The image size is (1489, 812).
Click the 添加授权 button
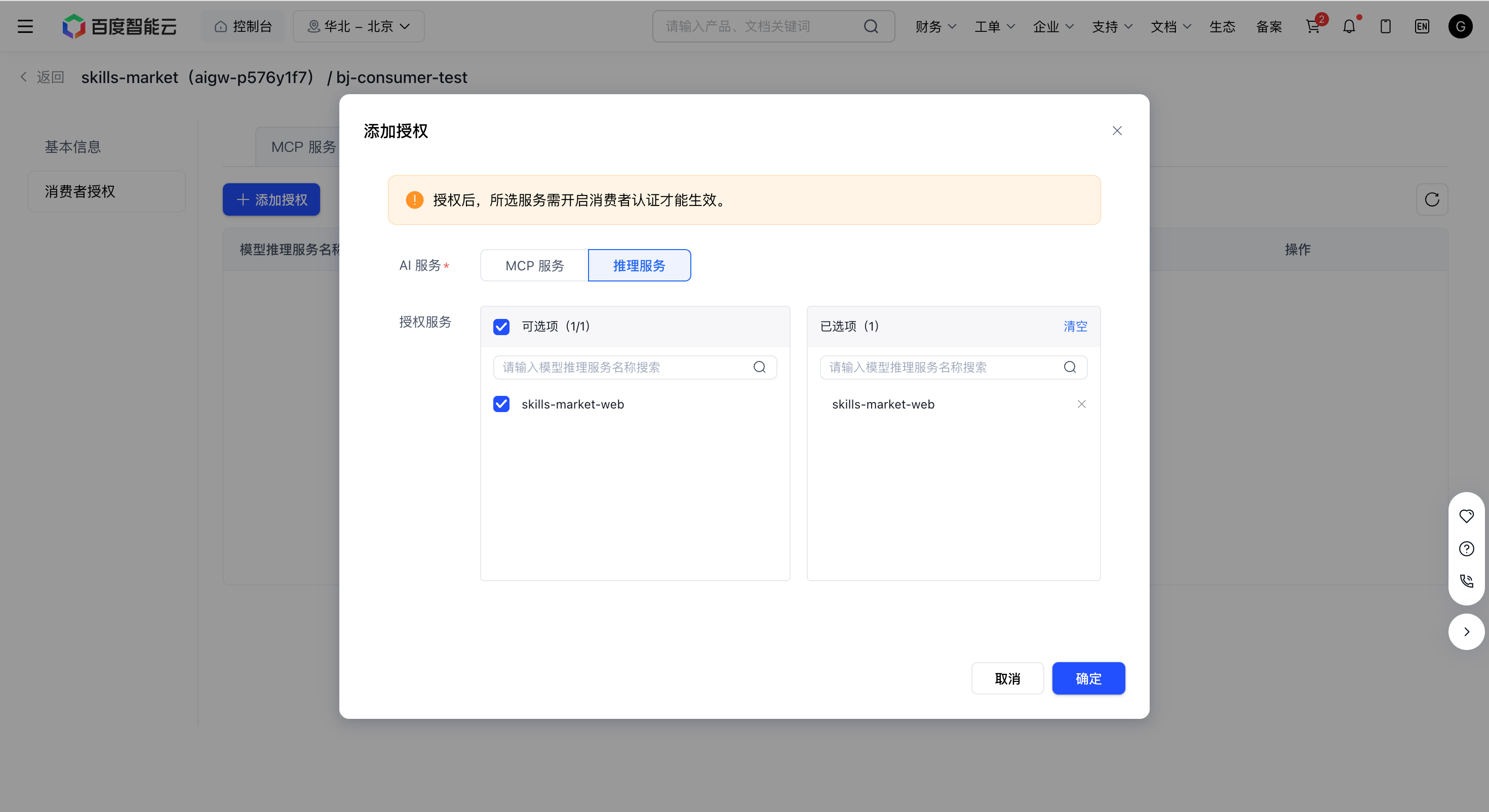[x=271, y=199]
